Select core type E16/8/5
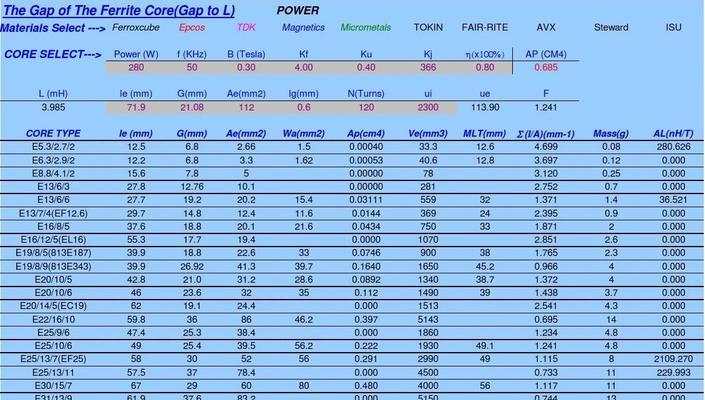 click(x=53, y=227)
